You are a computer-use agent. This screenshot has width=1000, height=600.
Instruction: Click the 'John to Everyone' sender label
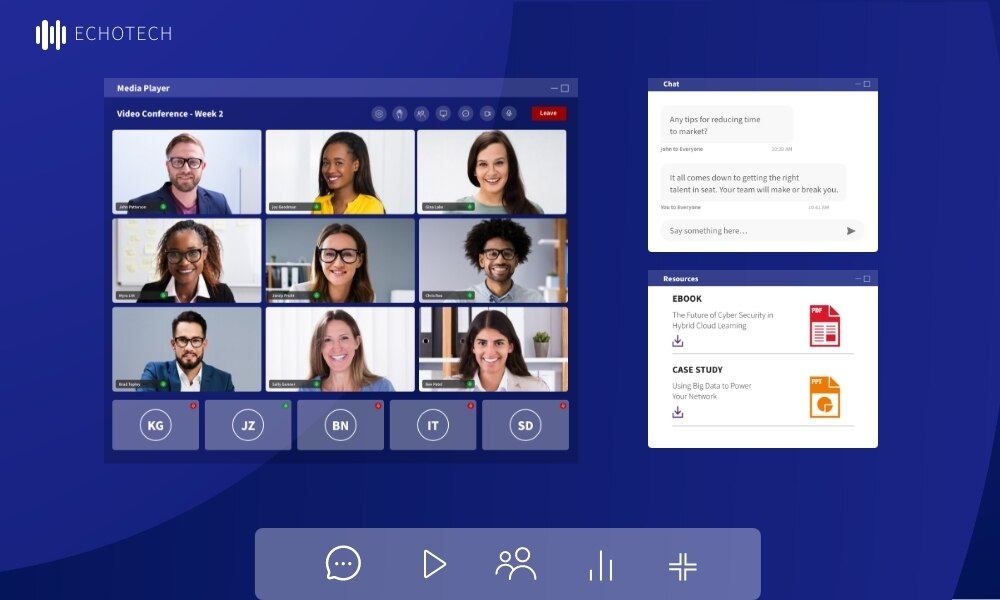tap(682, 149)
